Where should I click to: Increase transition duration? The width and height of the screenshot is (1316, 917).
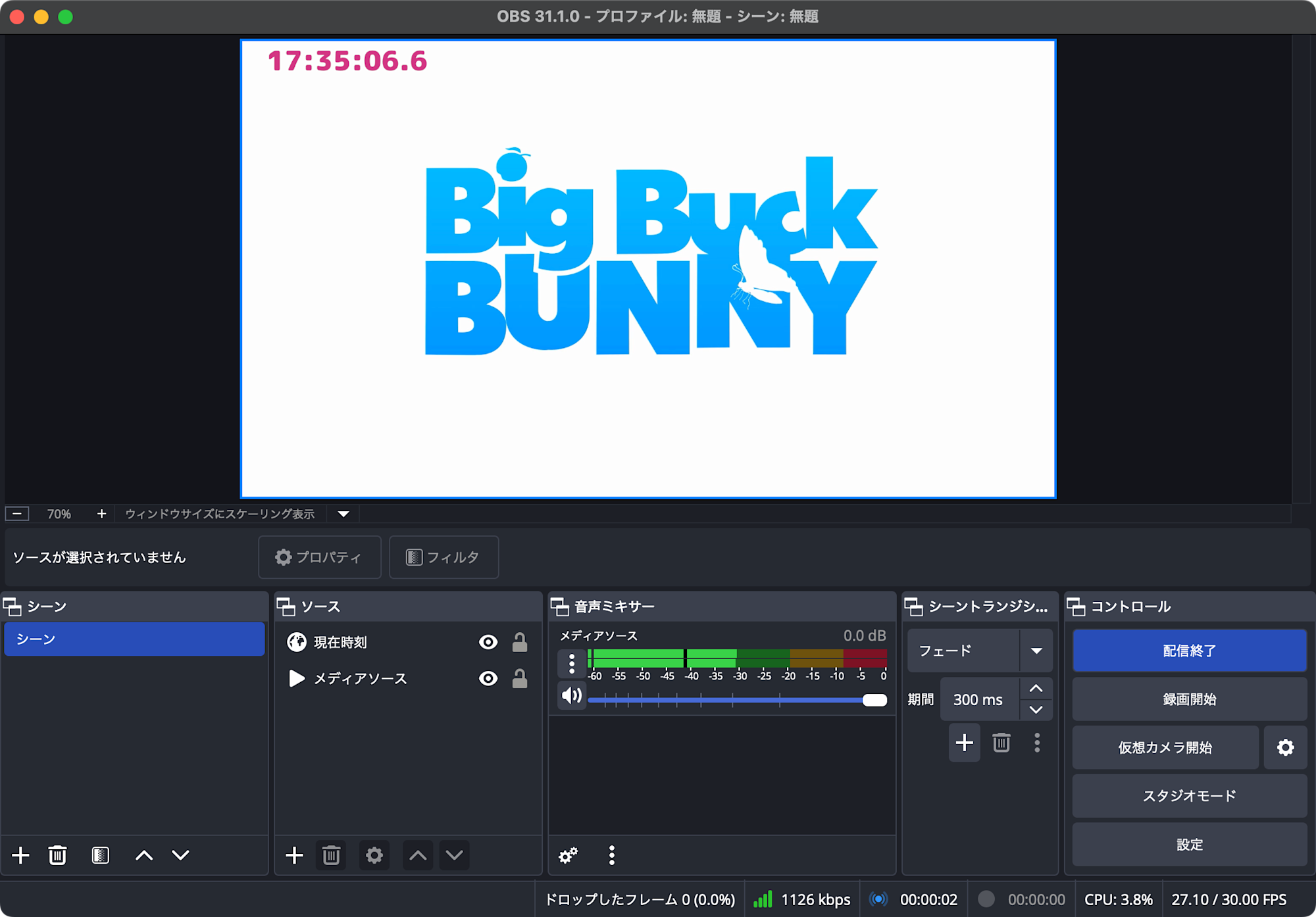(1036, 689)
